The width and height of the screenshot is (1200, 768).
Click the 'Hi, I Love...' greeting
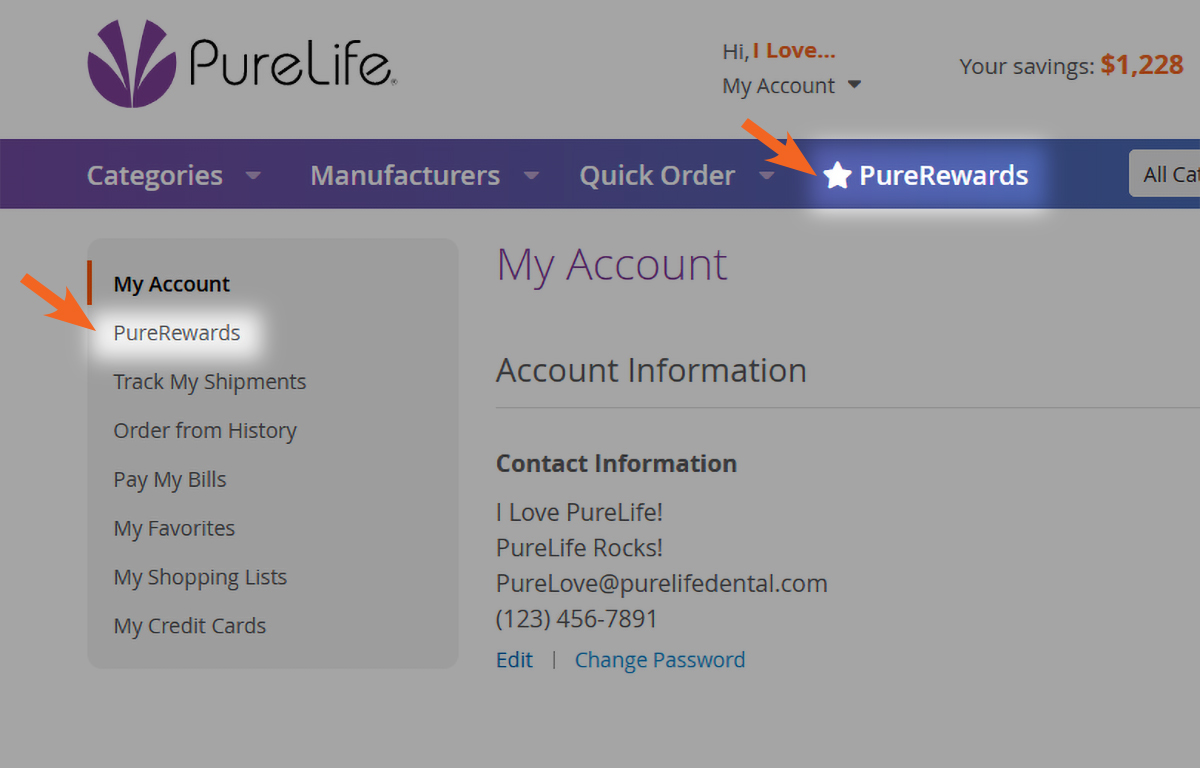click(x=779, y=51)
